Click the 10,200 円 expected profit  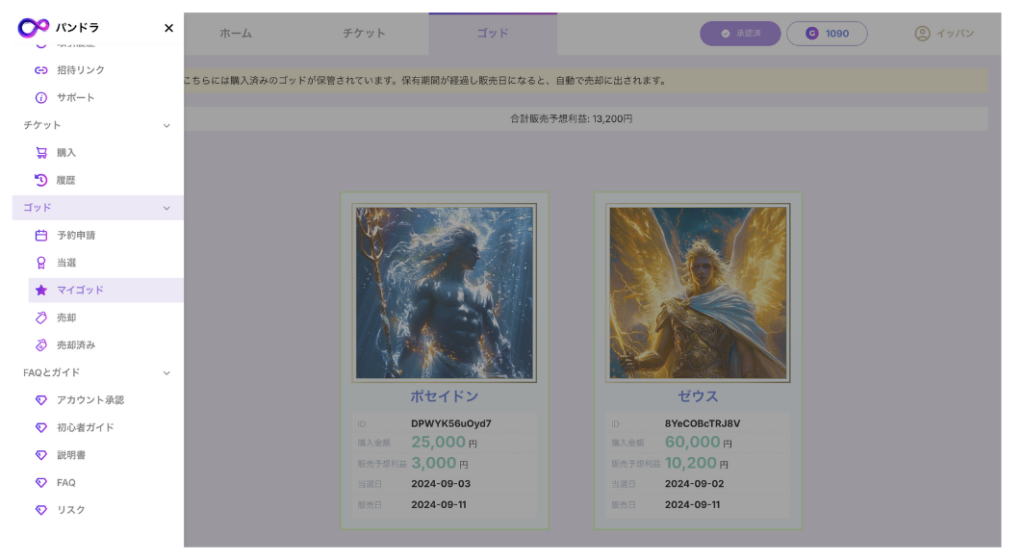[696, 463]
